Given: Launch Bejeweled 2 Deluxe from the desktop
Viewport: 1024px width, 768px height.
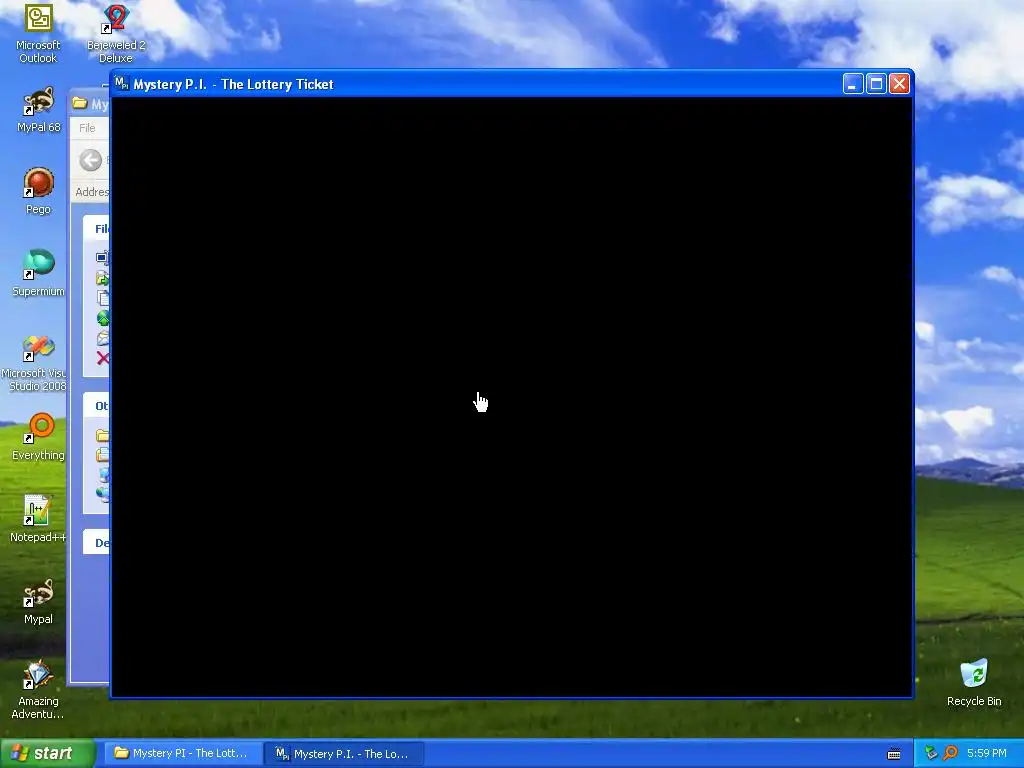Looking at the screenshot, I should pos(116,33).
